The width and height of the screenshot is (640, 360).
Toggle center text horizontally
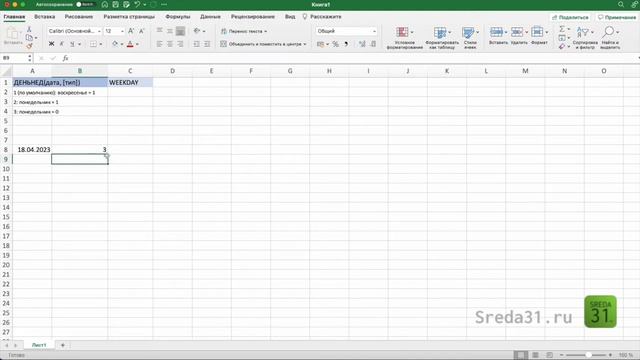point(170,44)
